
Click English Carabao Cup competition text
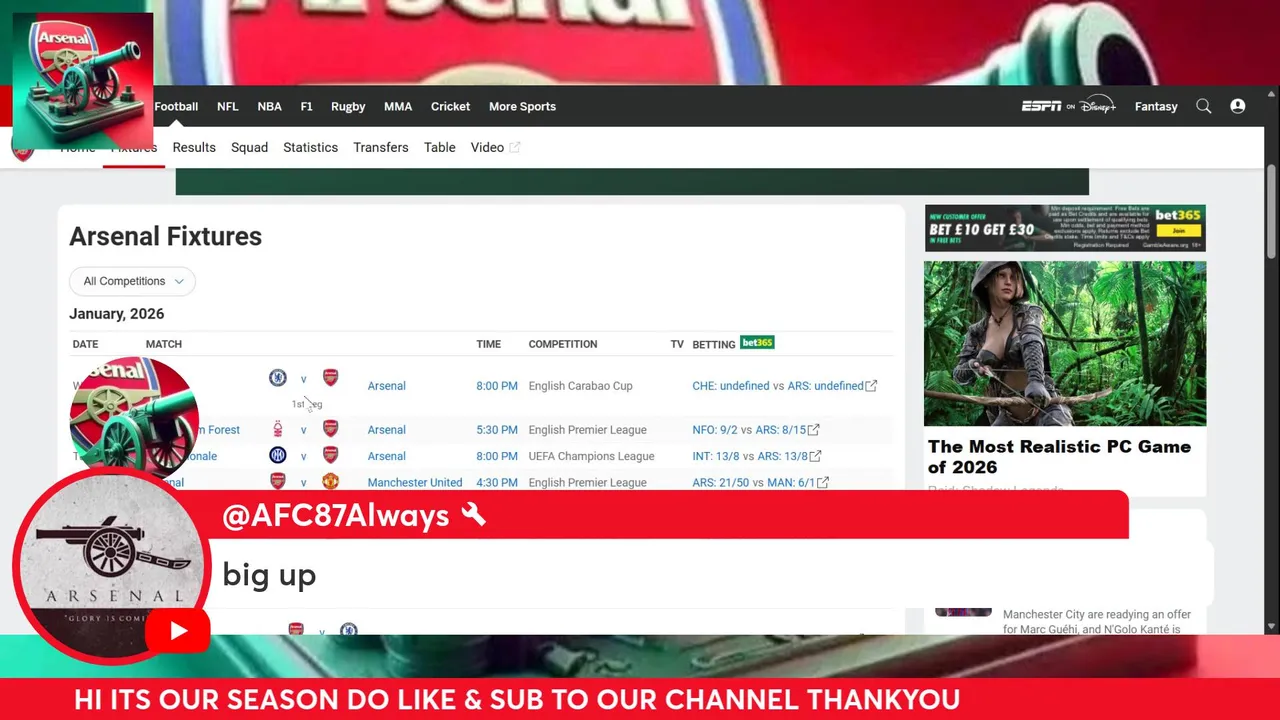point(580,386)
